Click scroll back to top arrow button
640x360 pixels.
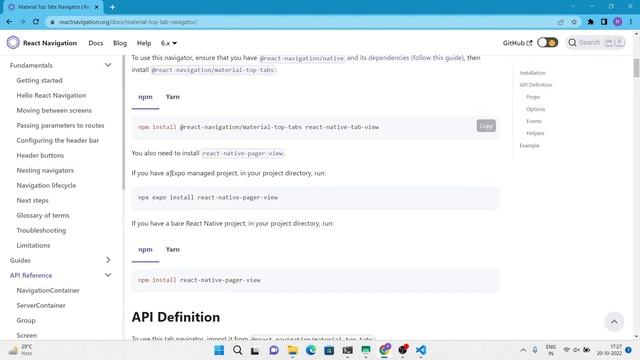pyautogui.click(x=614, y=322)
